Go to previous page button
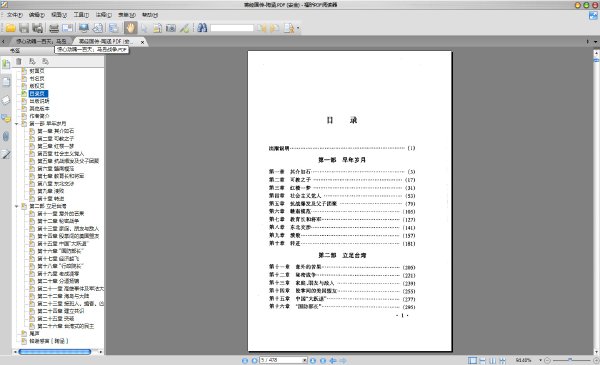Viewport: 600px width, 365px height. tap(254, 360)
